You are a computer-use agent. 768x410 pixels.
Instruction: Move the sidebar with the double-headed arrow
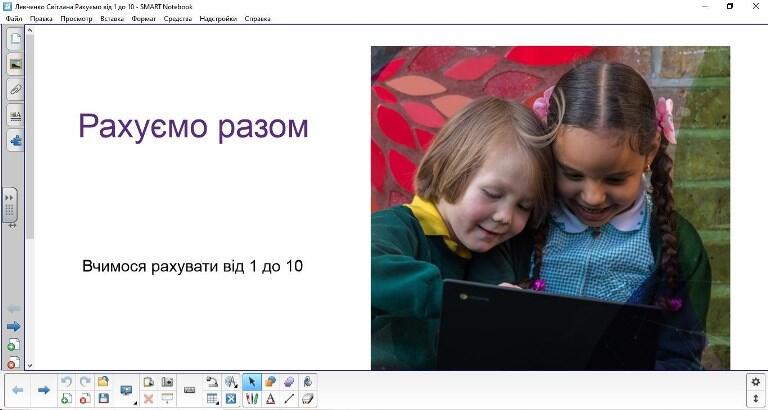point(12,226)
